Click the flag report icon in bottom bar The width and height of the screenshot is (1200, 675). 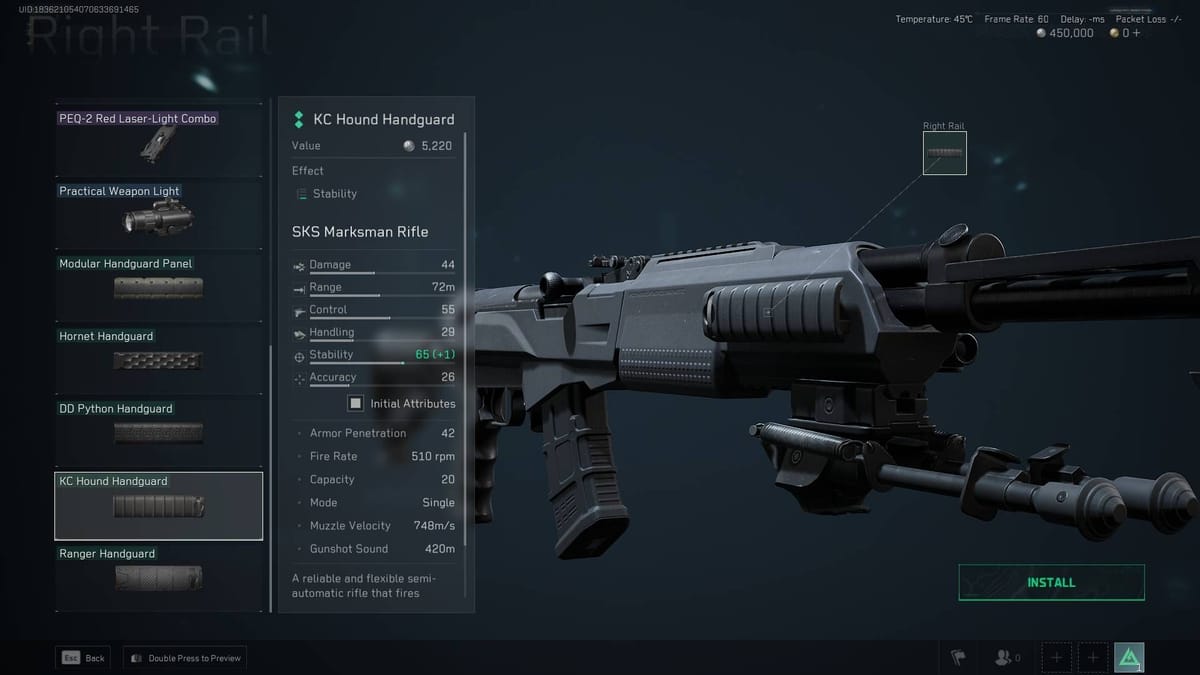(957, 657)
